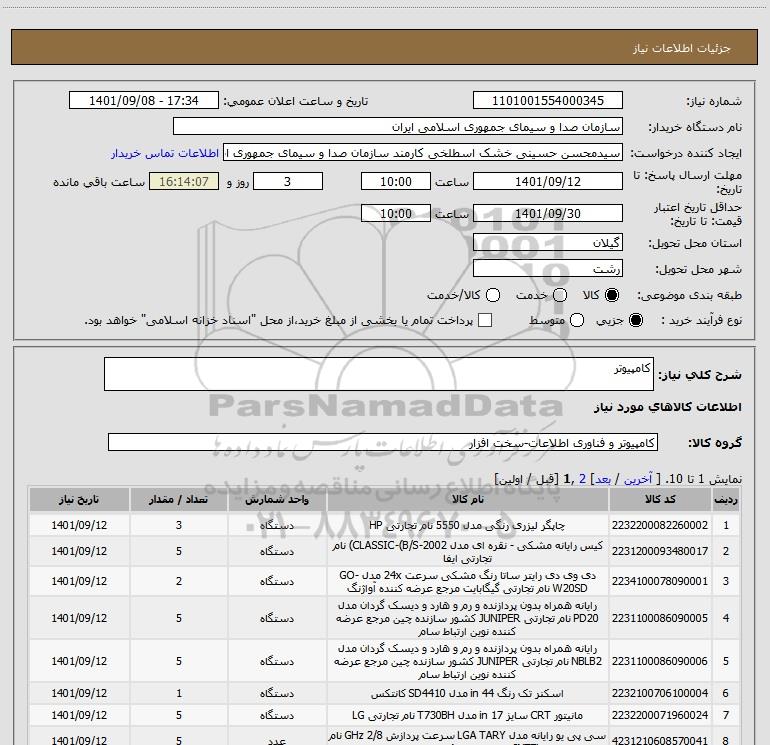Select the کالا radio button
Image resolution: width=770 pixels, height=745 pixels.
[x=612, y=295]
